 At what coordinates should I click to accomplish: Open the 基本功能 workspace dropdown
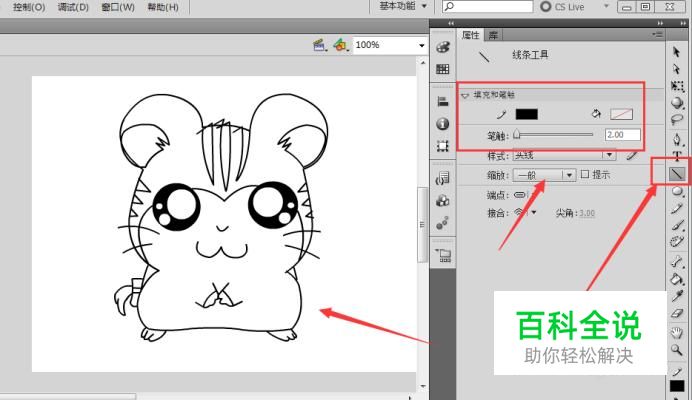403,6
